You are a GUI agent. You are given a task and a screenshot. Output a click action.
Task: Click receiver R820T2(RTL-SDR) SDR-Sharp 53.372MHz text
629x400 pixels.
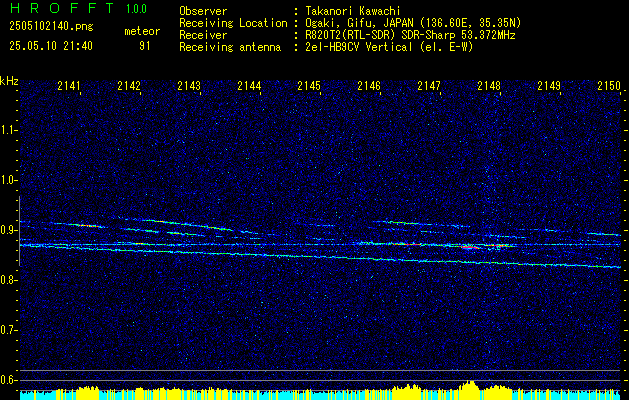[x=410, y=35]
